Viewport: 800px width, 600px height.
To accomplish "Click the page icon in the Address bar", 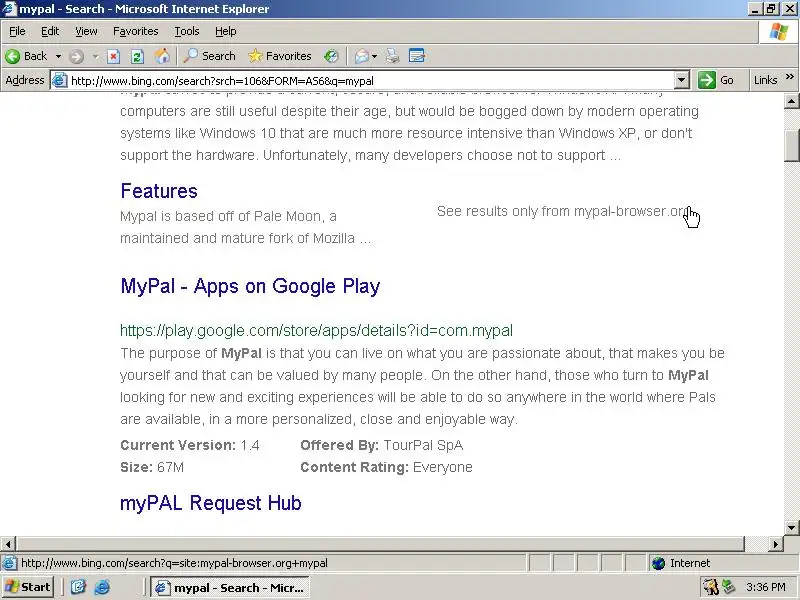I will [60, 81].
